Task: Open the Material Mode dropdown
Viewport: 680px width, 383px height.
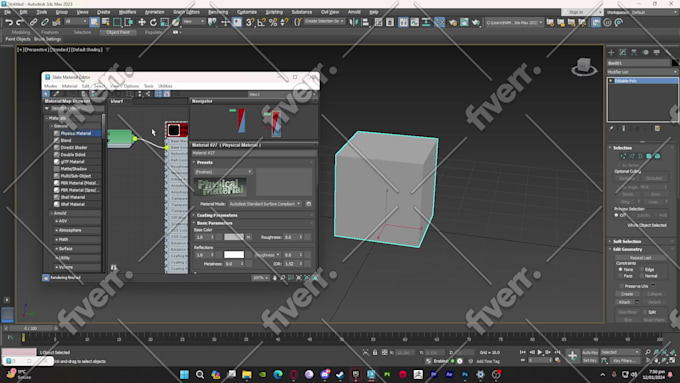Action: click(x=265, y=204)
